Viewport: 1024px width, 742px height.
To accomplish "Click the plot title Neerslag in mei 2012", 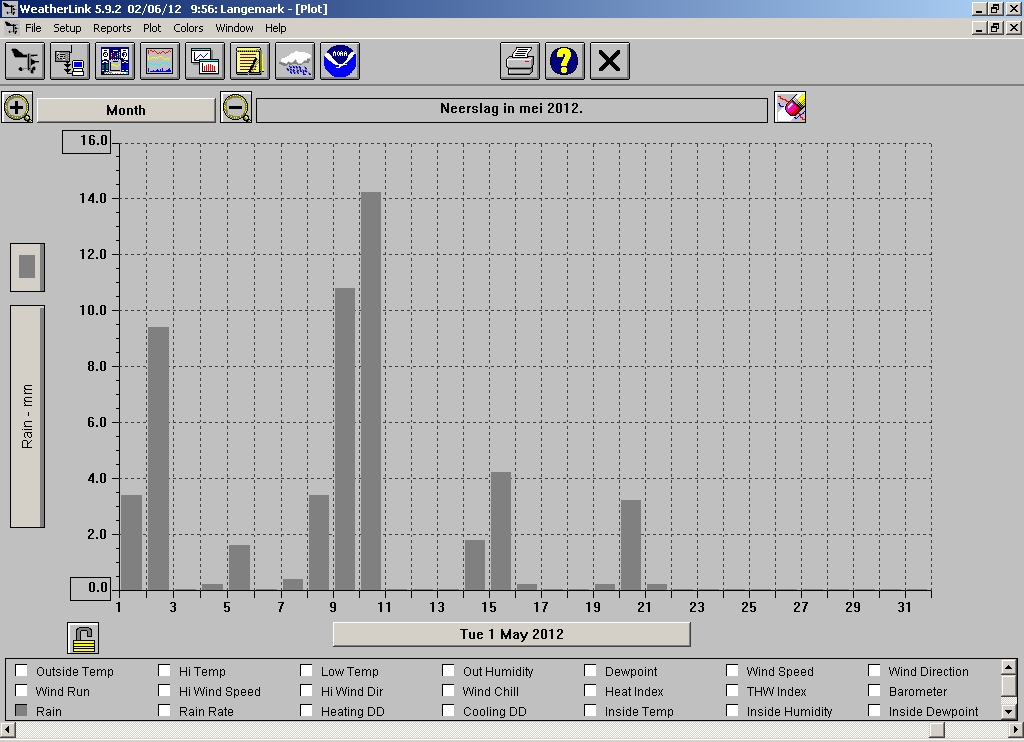I will point(511,110).
